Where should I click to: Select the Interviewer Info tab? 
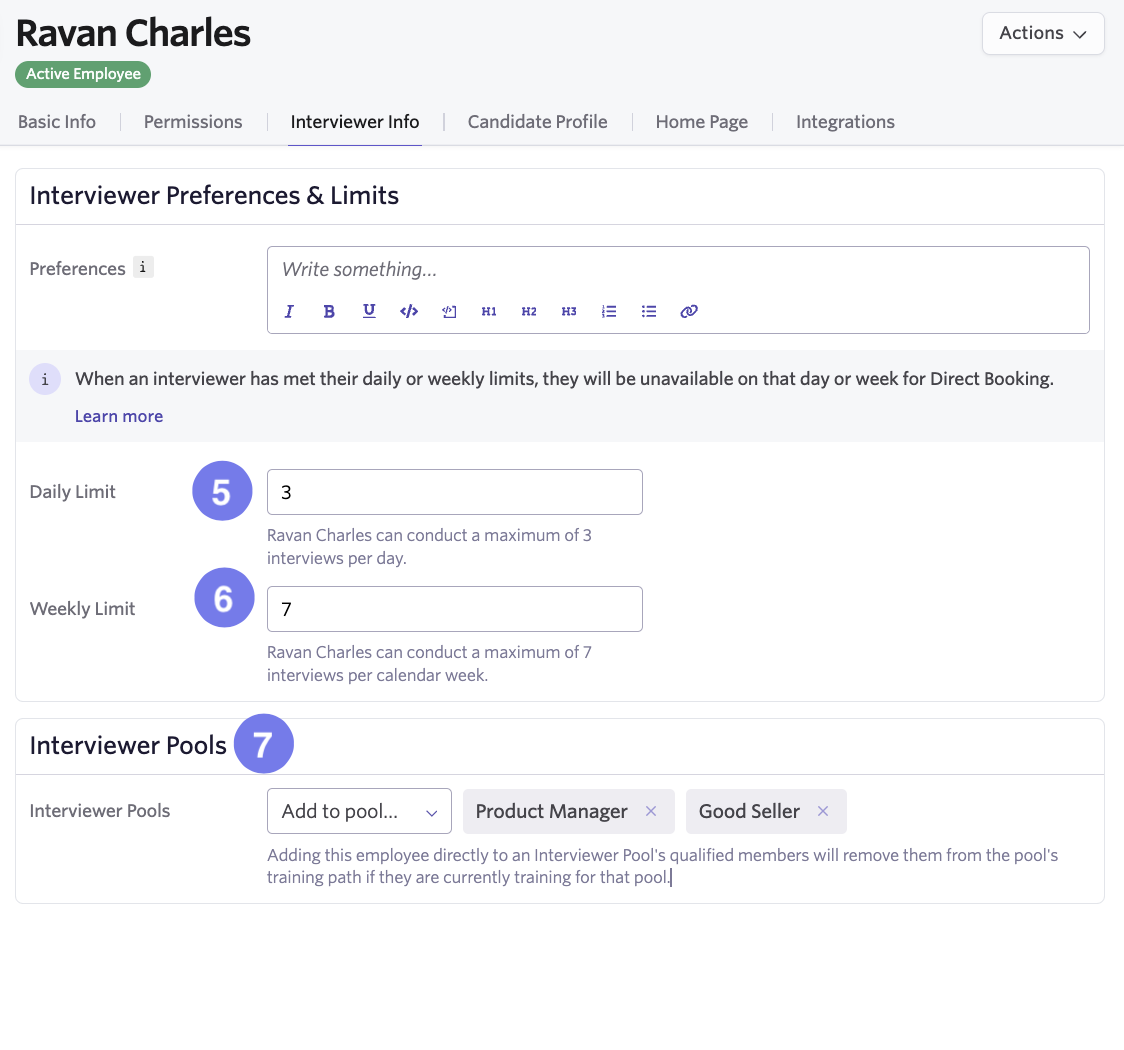(x=355, y=122)
